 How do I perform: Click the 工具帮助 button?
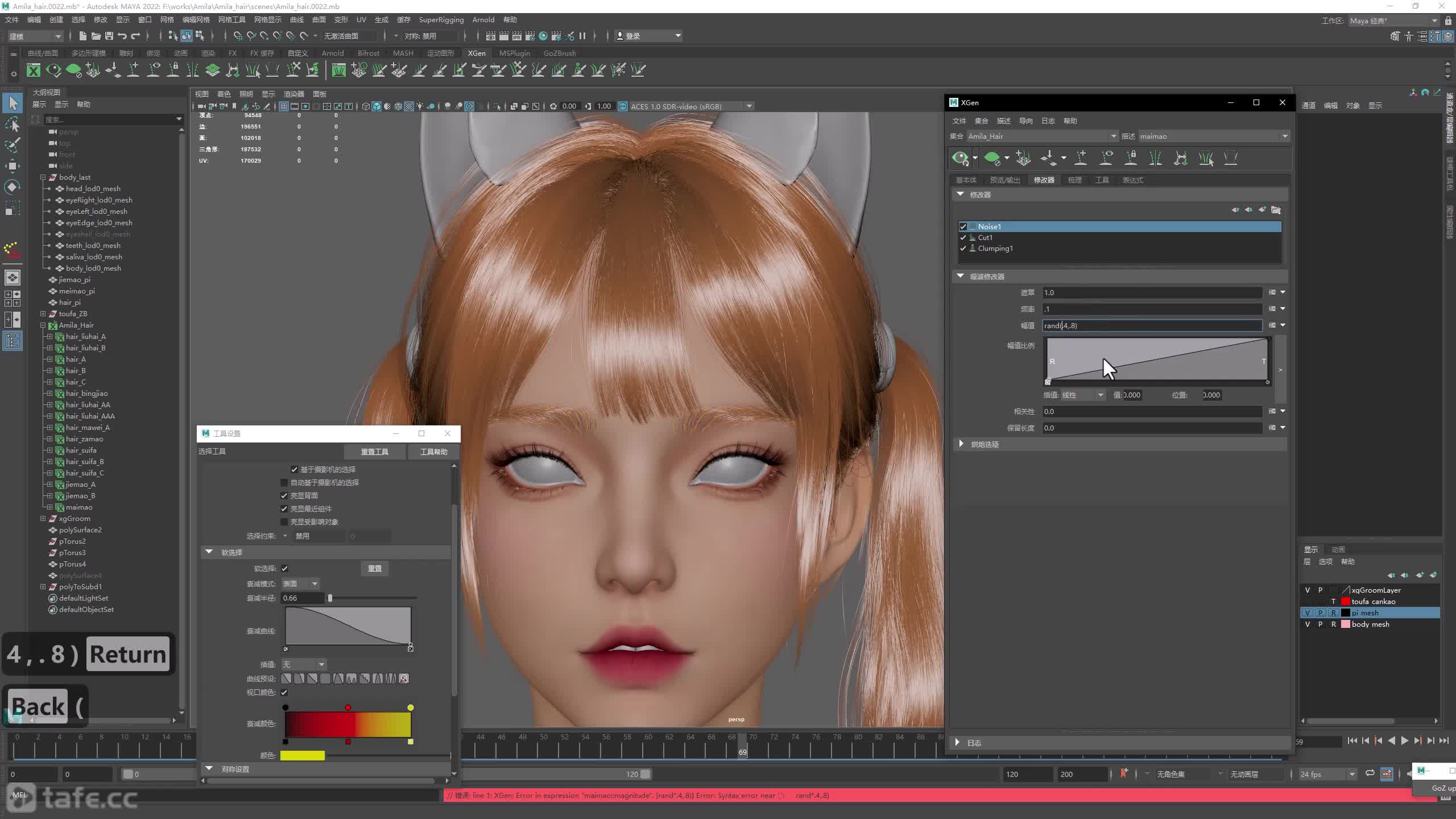[x=433, y=452]
